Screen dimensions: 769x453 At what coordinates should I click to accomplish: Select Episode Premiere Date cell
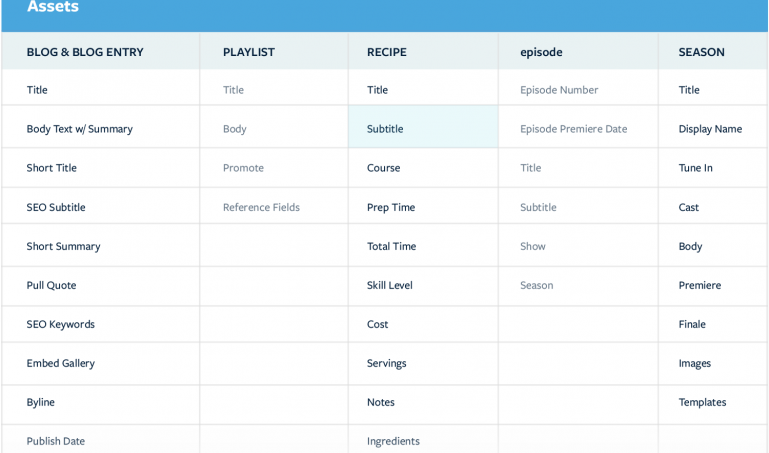(578, 128)
